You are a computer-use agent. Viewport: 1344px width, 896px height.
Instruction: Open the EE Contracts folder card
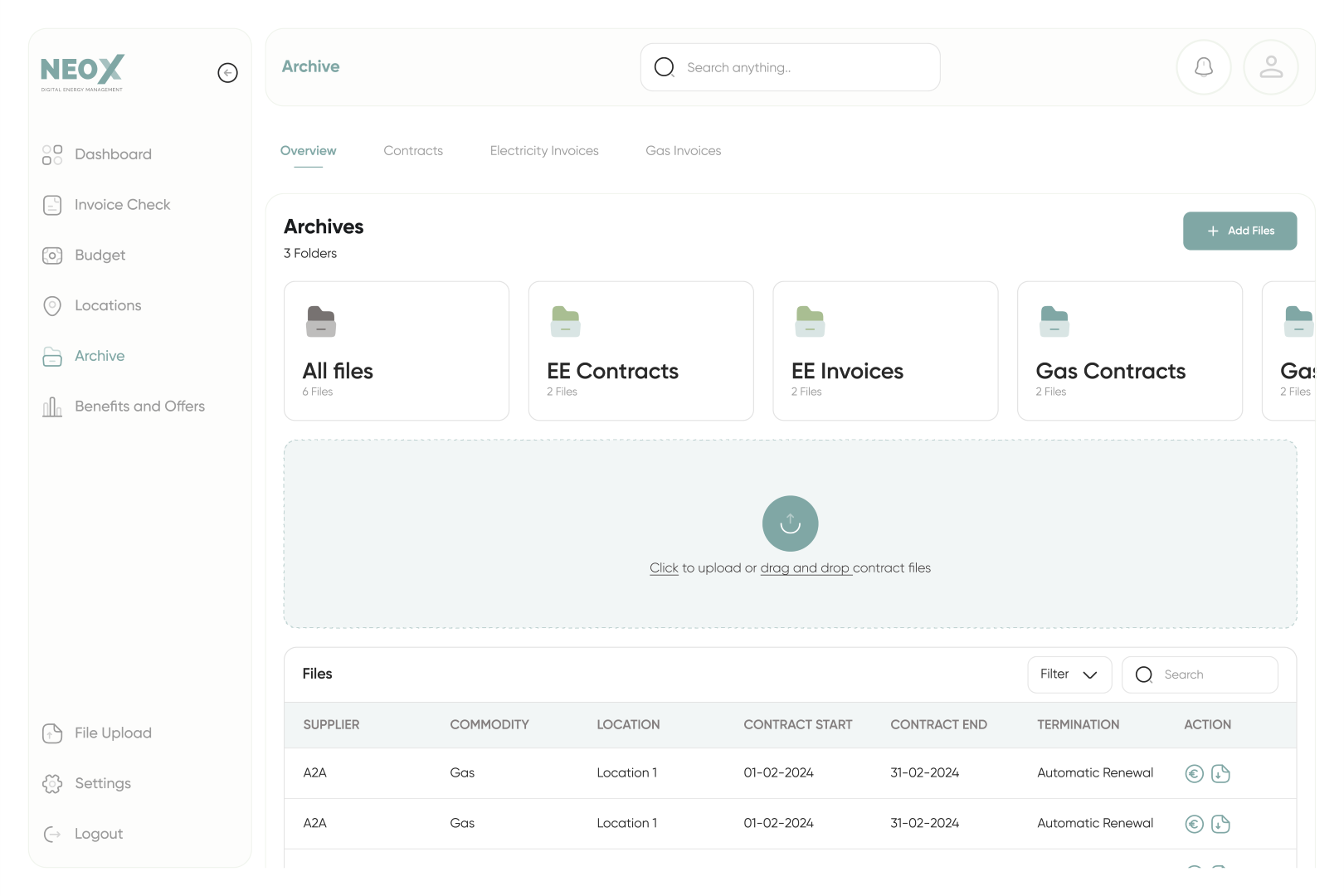(640, 351)
